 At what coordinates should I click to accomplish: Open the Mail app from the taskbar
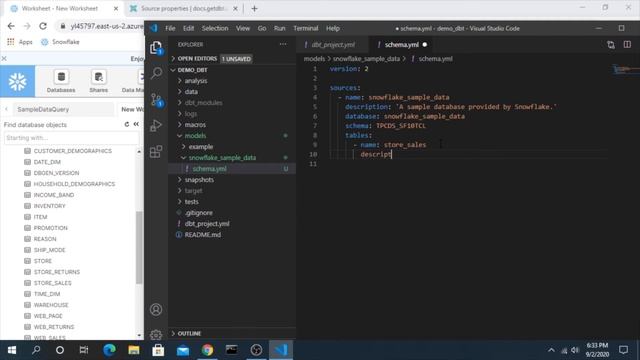(x=183, y=350)
